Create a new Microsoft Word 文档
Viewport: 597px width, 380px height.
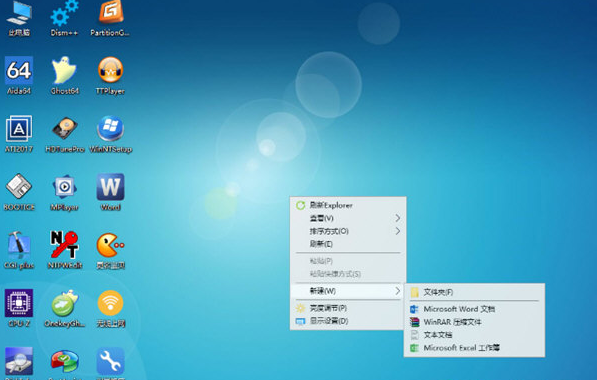[x=474, y=309]
